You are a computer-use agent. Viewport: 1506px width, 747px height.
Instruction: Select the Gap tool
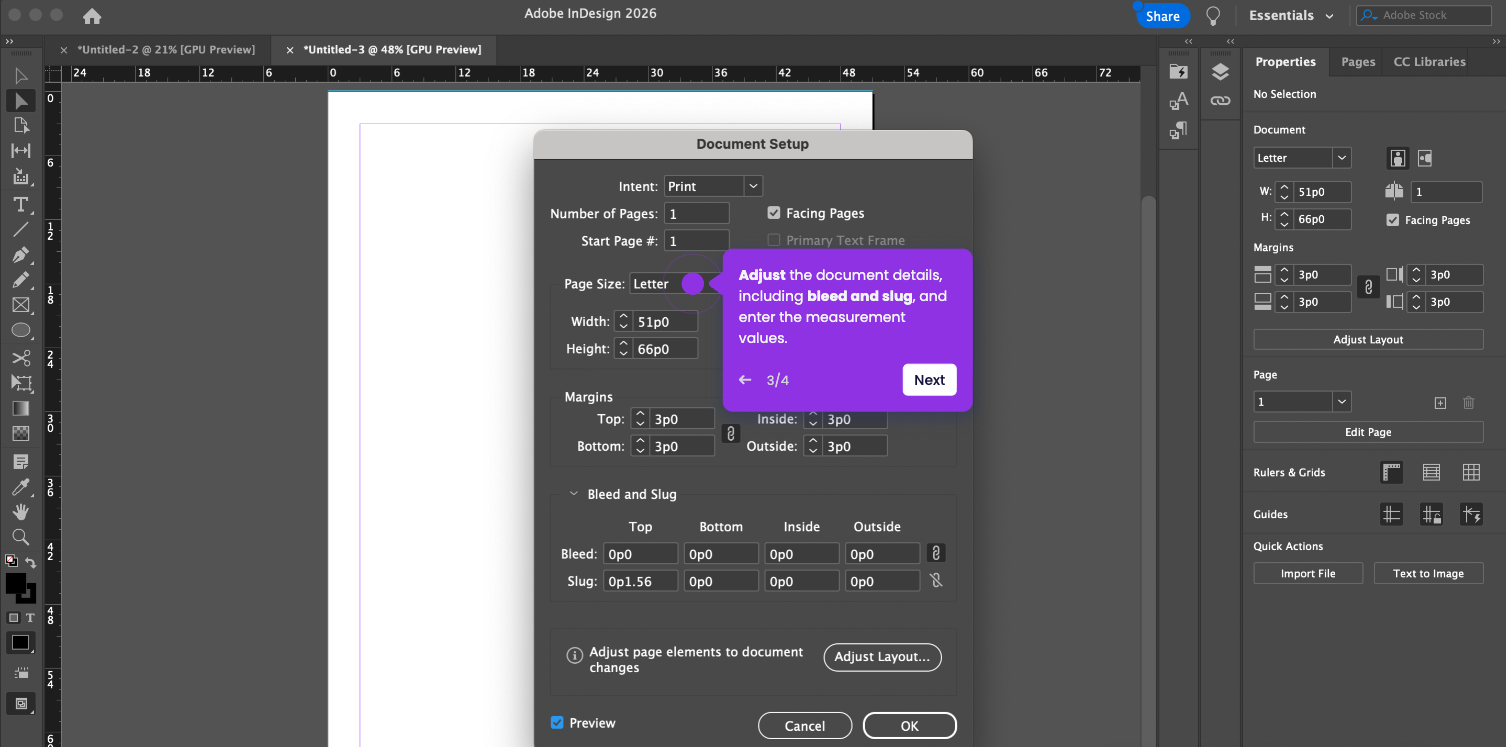click(21, 151)
